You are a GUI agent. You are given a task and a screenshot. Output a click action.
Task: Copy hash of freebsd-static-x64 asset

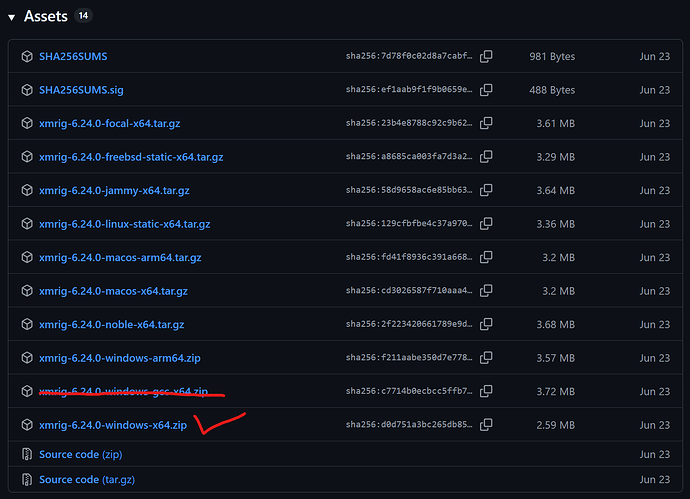(x=486, y=157)
